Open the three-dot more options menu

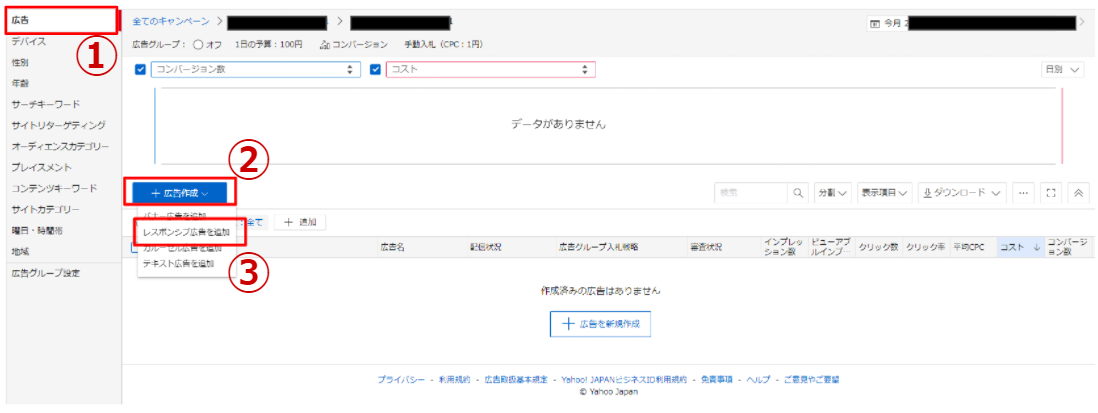[1022, 192]
